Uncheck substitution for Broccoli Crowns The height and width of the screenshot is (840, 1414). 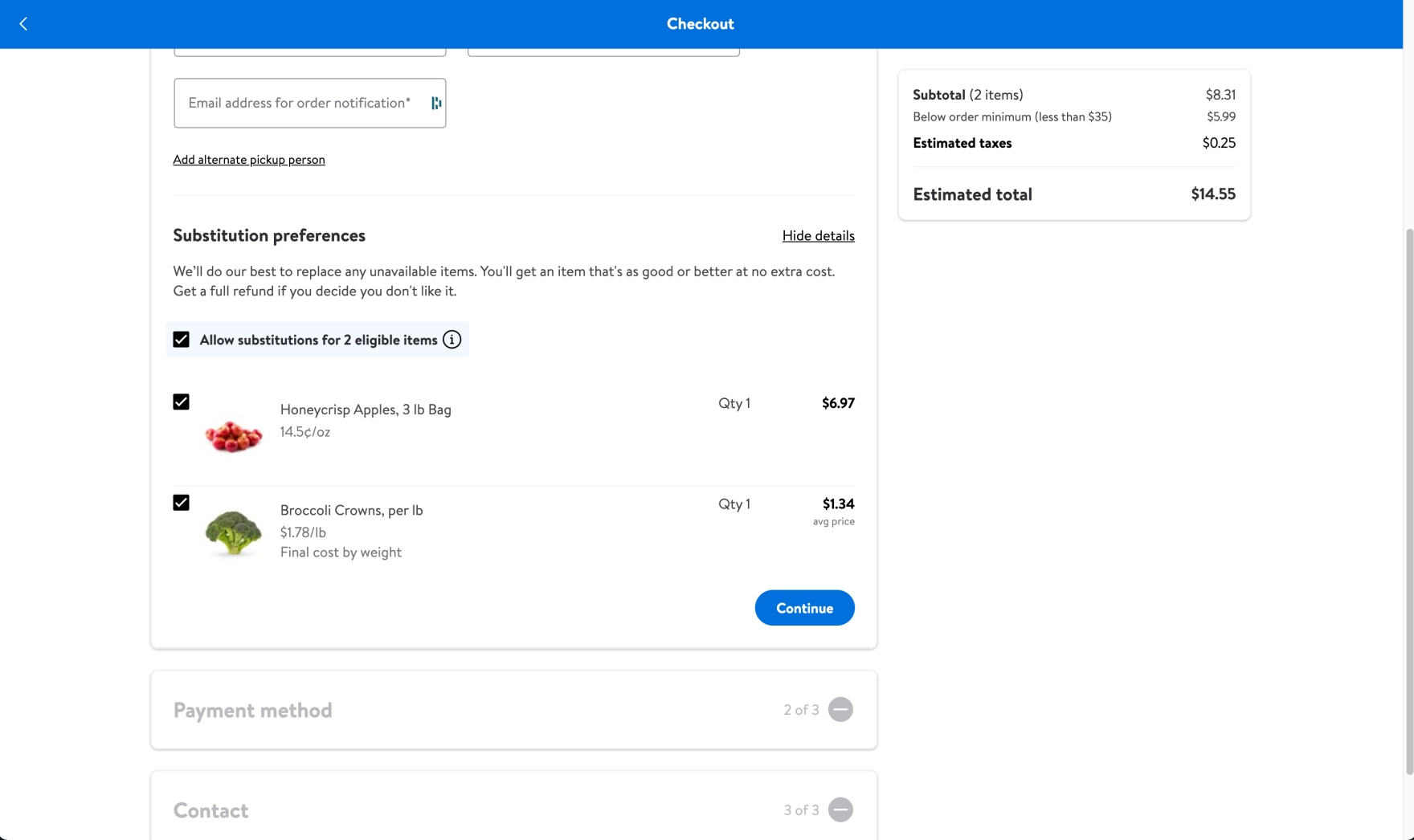pyautogui.click(x=182, y=503)
